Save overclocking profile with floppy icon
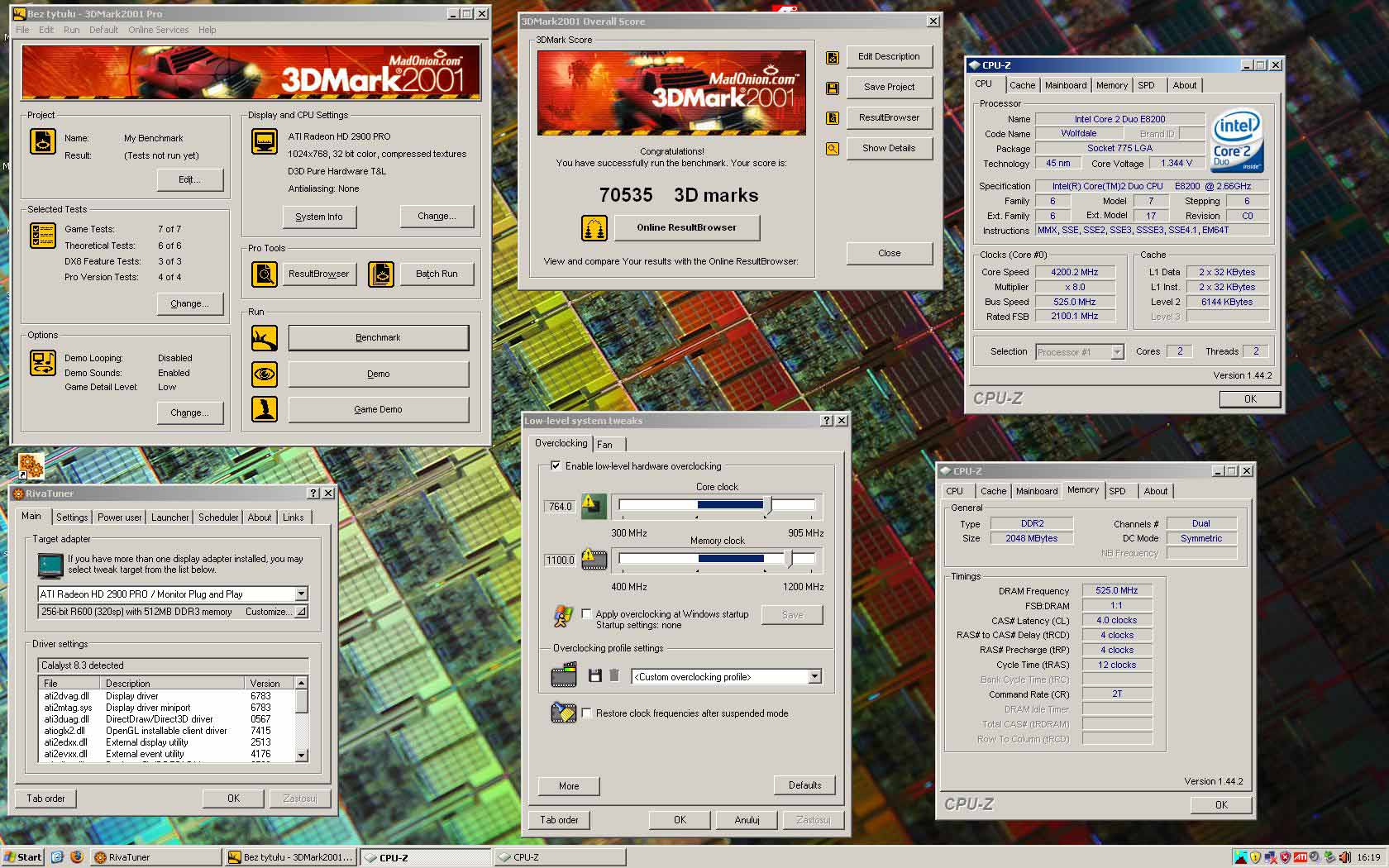The height and width of the screenshot is (868, 1389). coord(594,676)
